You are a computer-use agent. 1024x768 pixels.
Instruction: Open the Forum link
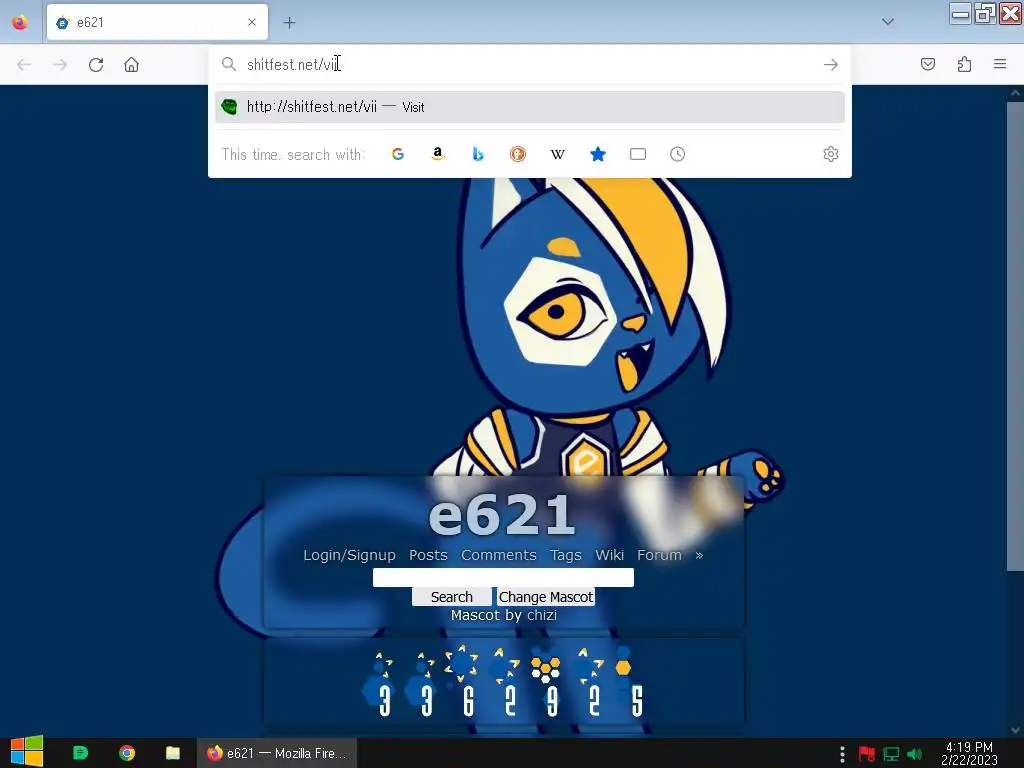660,555
